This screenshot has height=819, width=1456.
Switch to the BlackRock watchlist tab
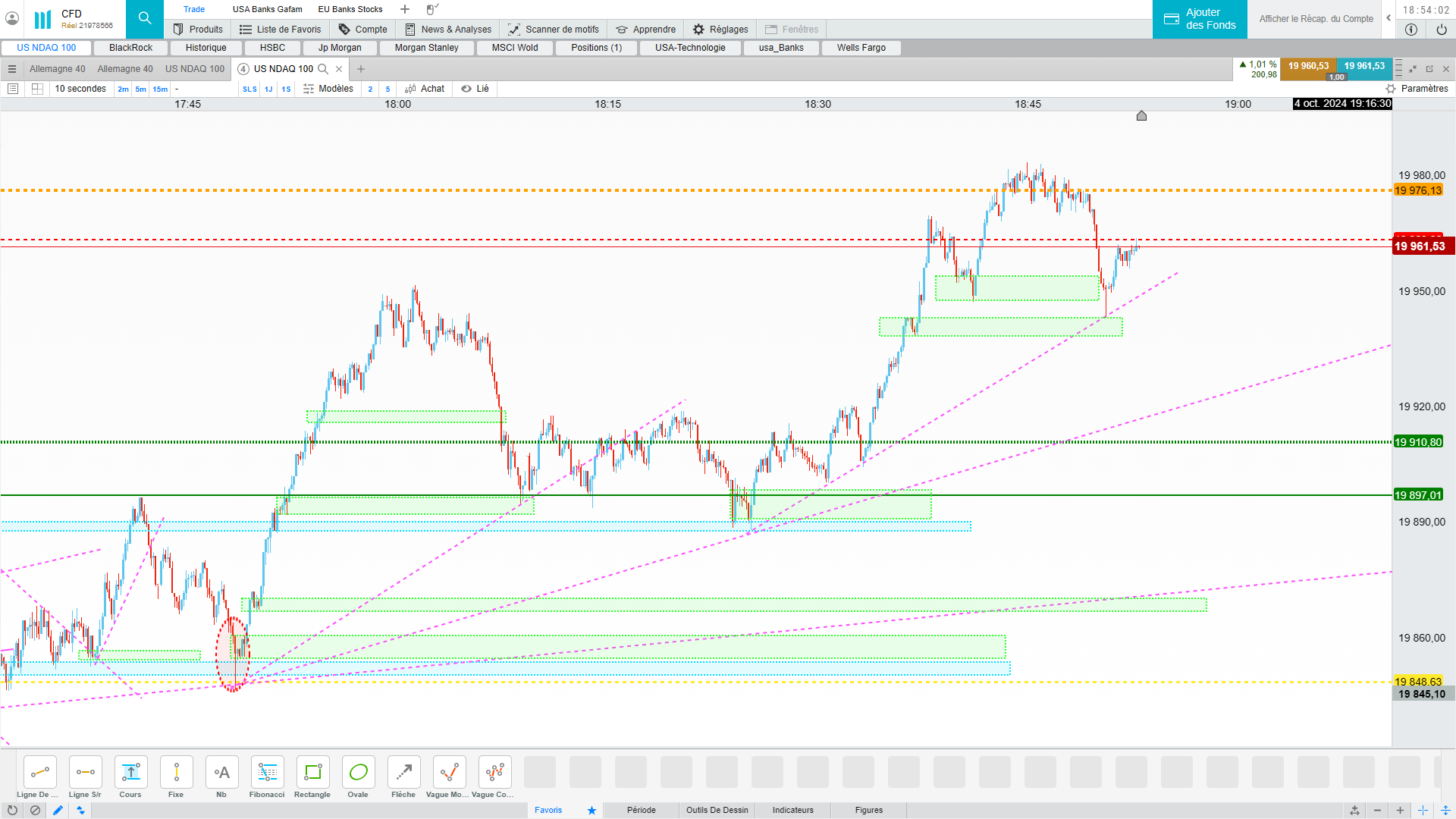(130, 48)
